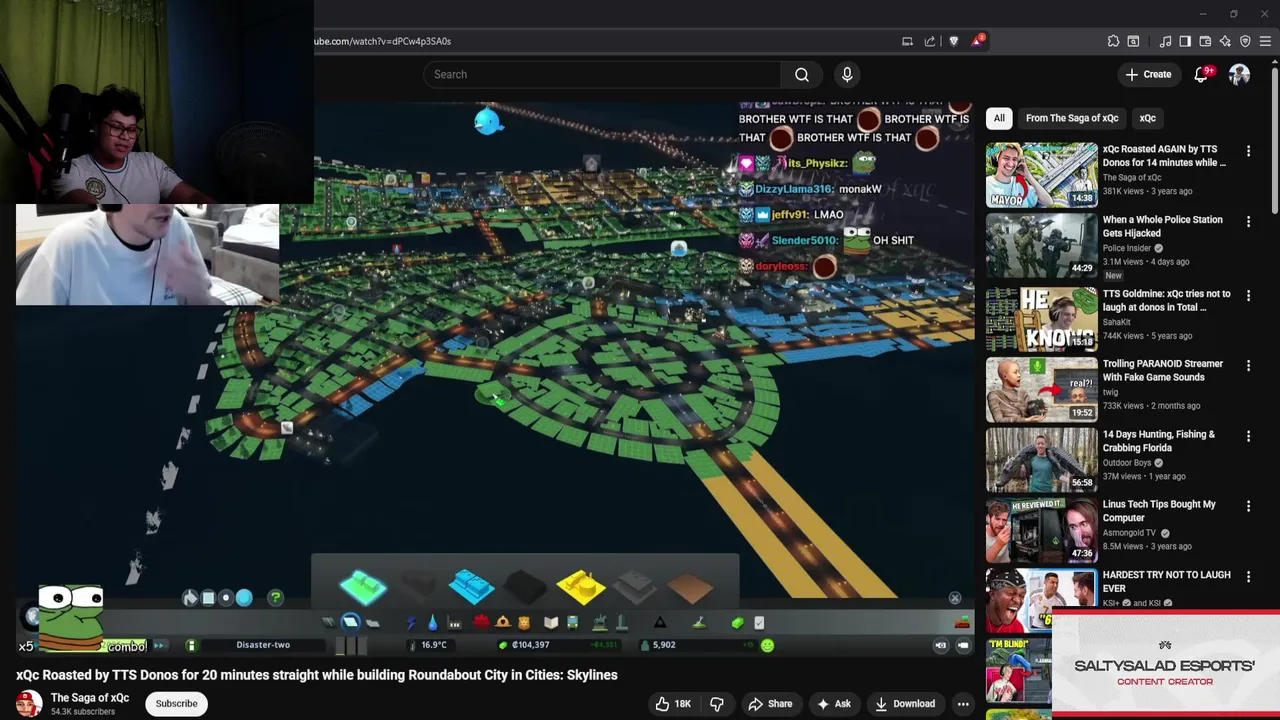The height and width of the screenshot is (720, 1280).
Task: Open Brave Shields lion icon
Action: pos(953,41)
